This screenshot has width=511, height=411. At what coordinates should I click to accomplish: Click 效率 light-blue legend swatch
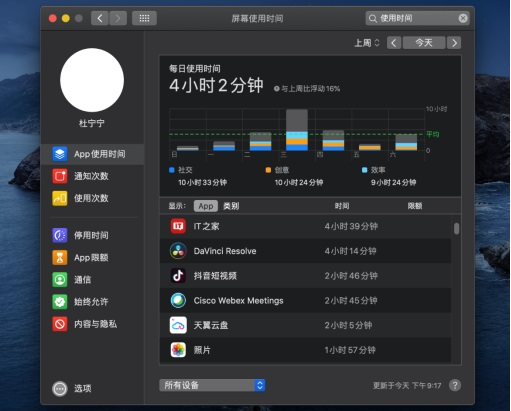(x=365, y=170)
